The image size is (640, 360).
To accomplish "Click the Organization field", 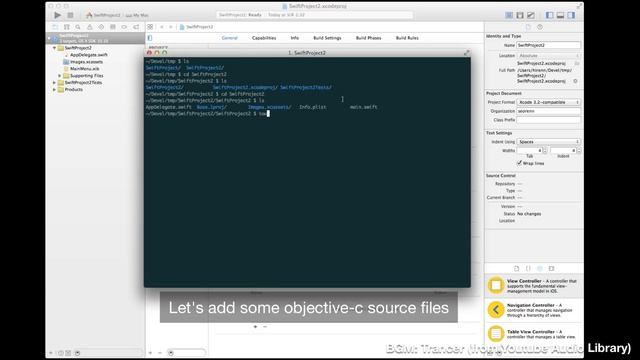I will (x=548, y=111).
